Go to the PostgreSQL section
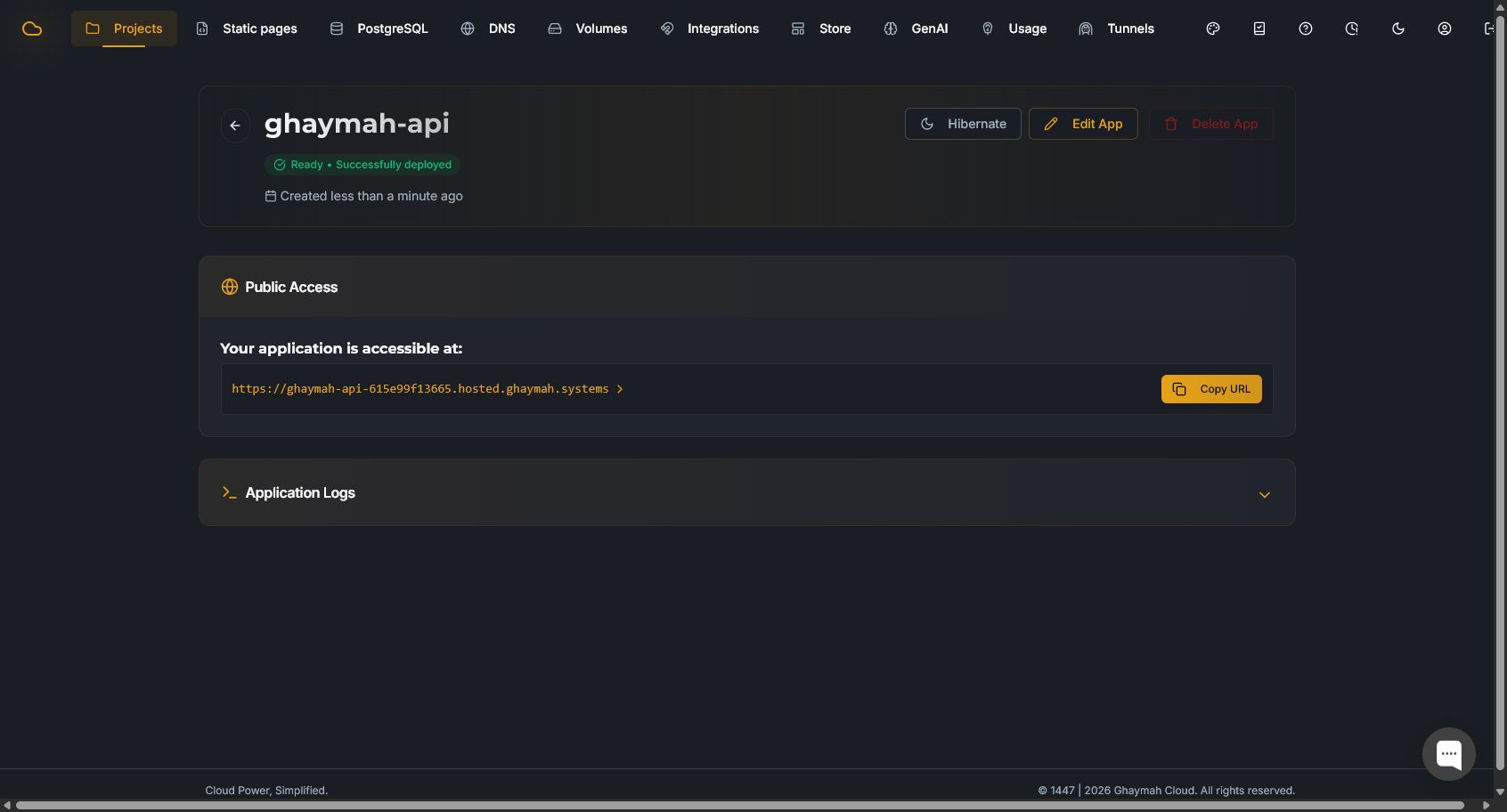1507x812 pixels. pos(379,28)
